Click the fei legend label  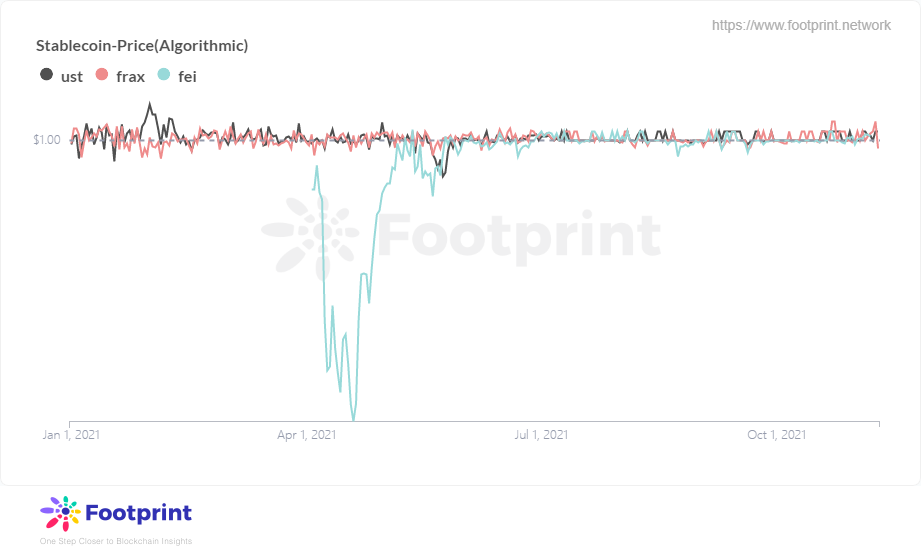pyautogui.click(x=187, y=77)
